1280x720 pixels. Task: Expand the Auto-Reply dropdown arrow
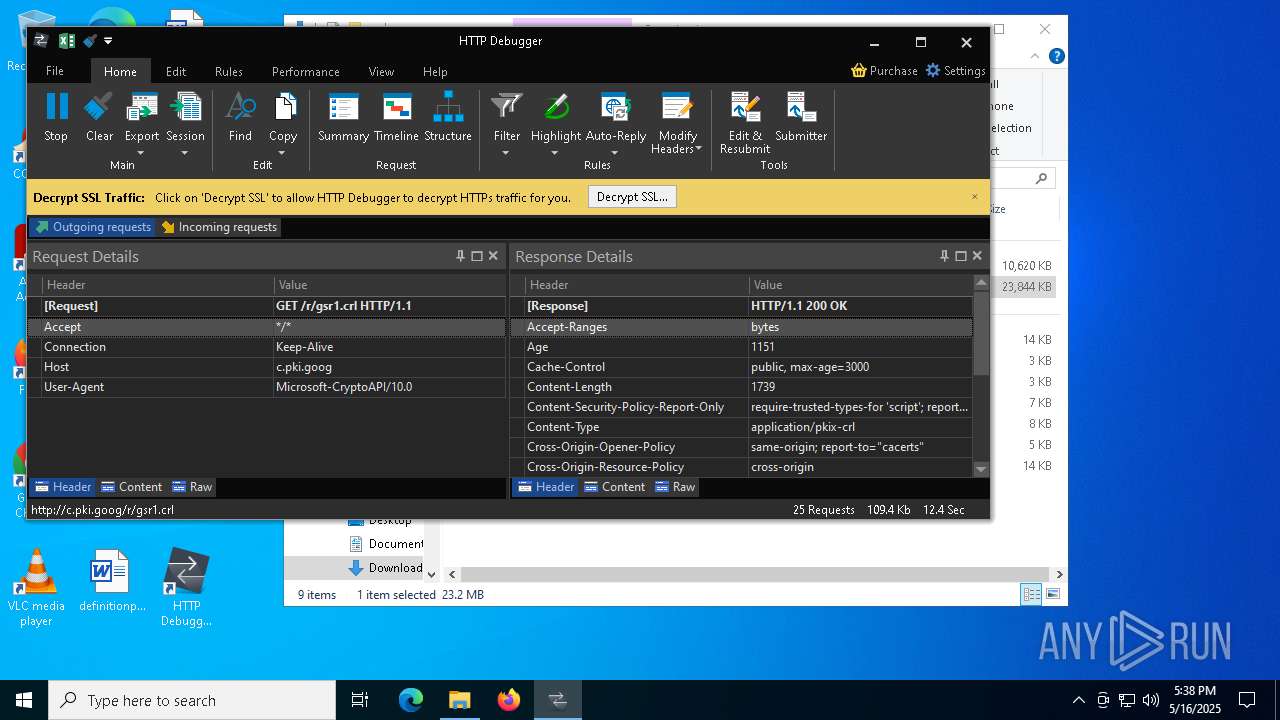pos(615,152)
